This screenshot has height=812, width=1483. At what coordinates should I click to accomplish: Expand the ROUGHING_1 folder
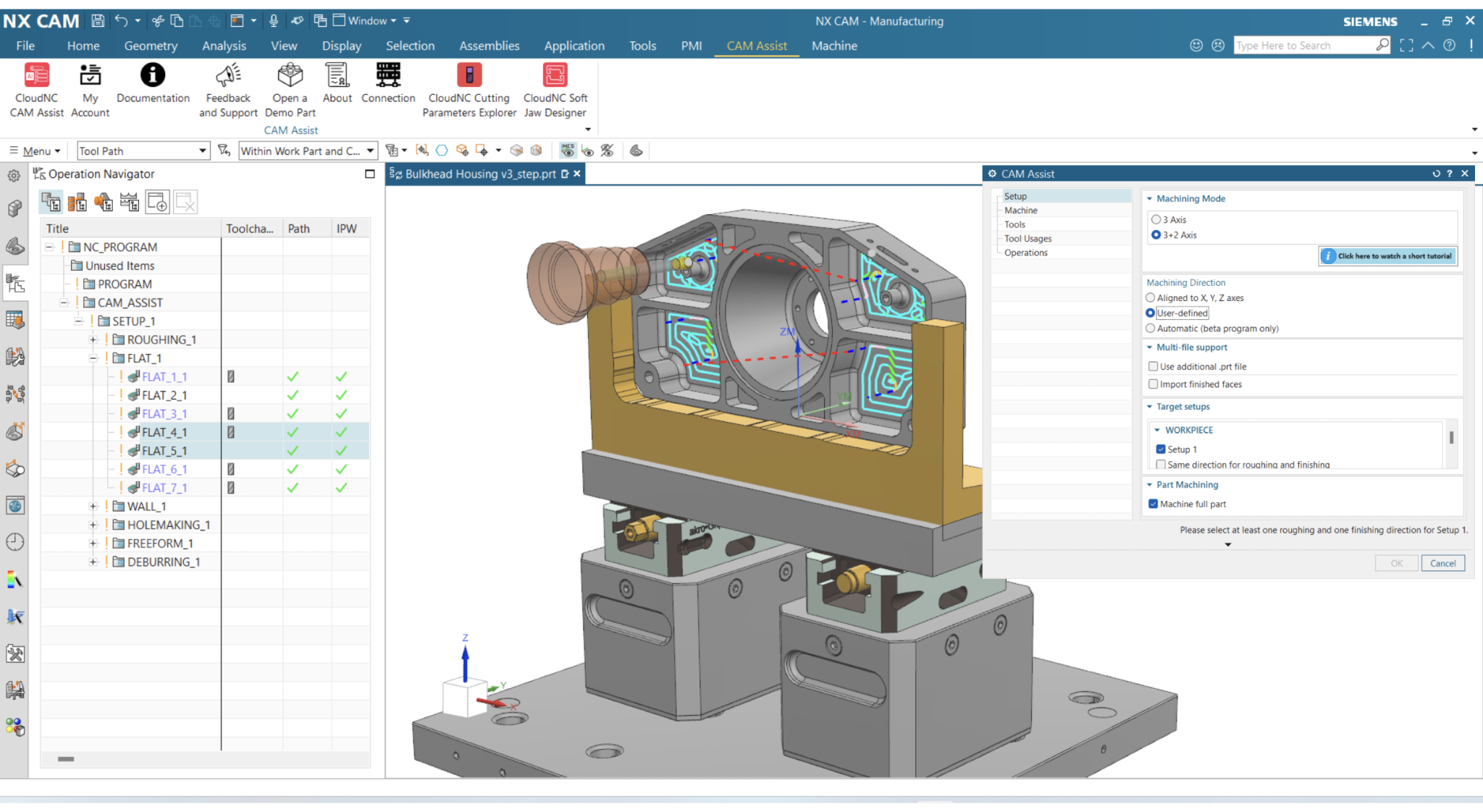pyautogui.click(x=93, y=339)
